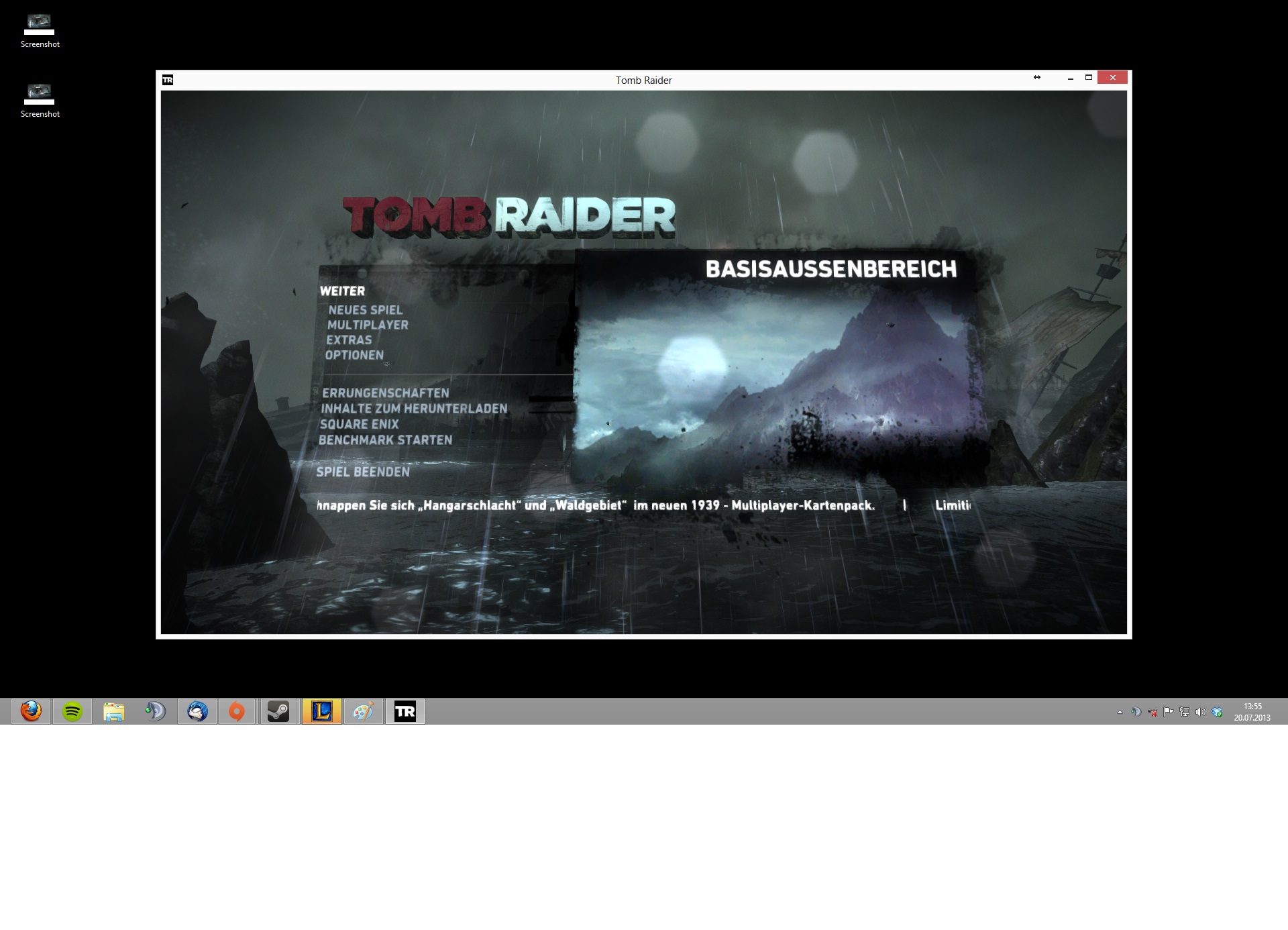
Task: Click the SQUARE ENIX link
Action: (x=359, y=424)
